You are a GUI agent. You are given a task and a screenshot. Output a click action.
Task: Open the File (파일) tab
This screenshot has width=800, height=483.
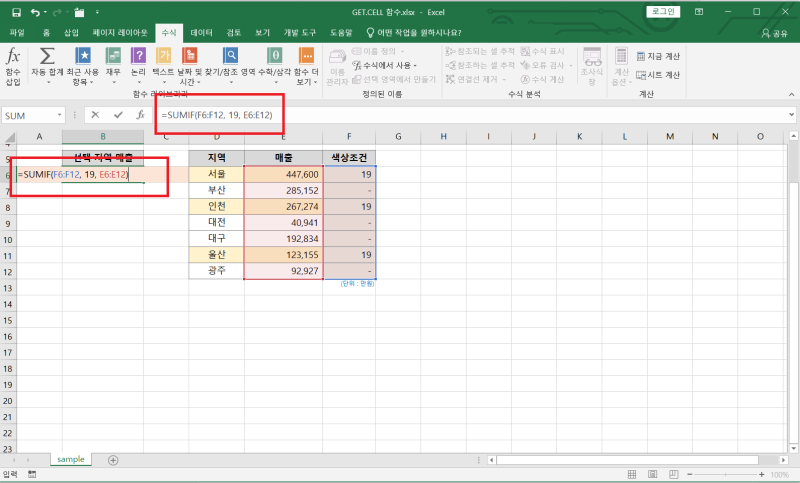[x=17, y=33]
